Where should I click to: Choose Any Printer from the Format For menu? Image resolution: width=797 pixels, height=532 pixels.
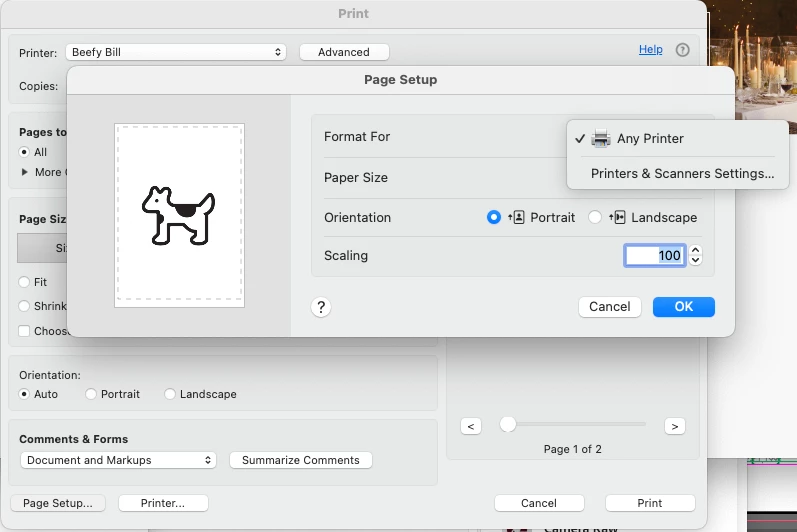[677, 138]
